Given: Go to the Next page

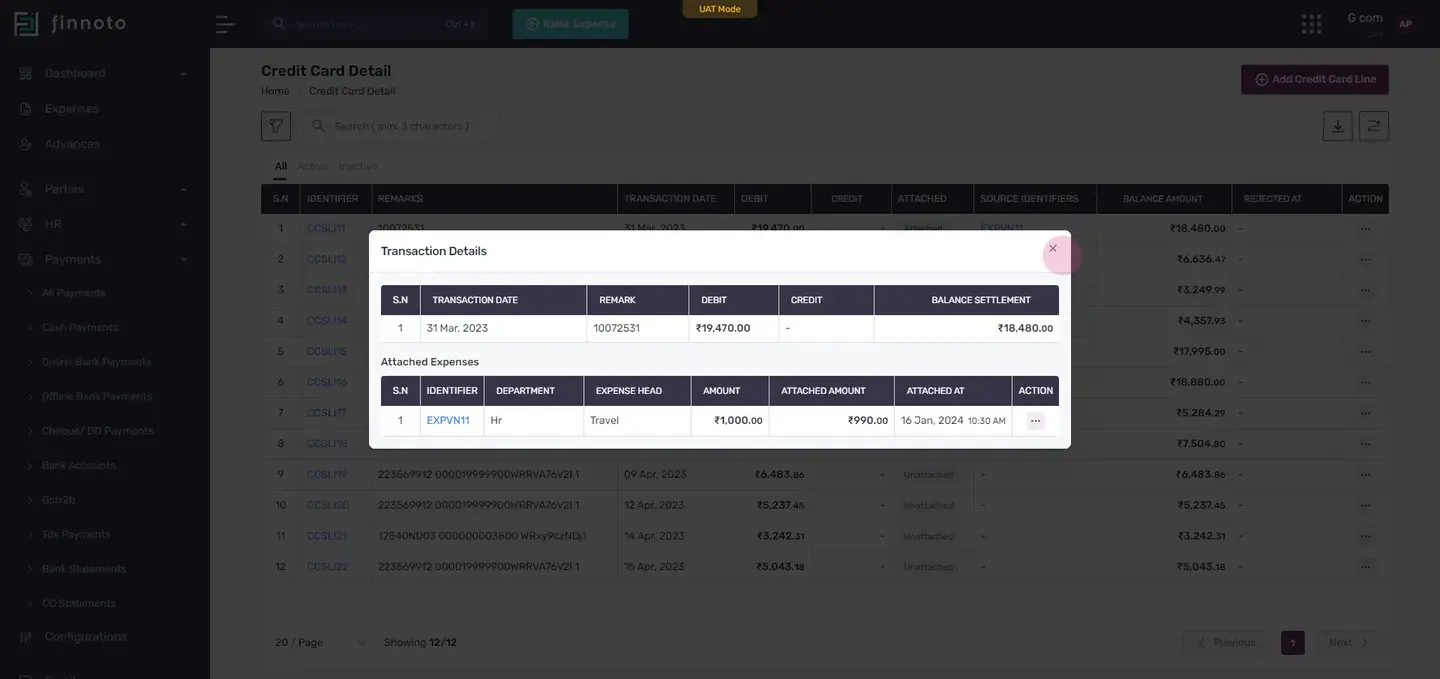Looking at the screenshot, I should pos(1347,643).
